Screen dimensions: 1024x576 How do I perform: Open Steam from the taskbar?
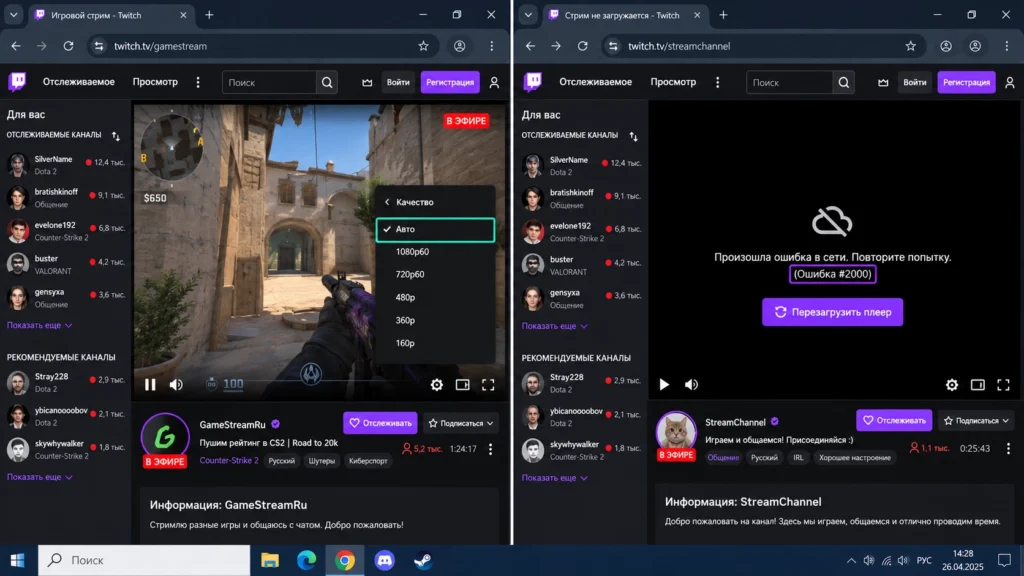click(x=423, y=560)
